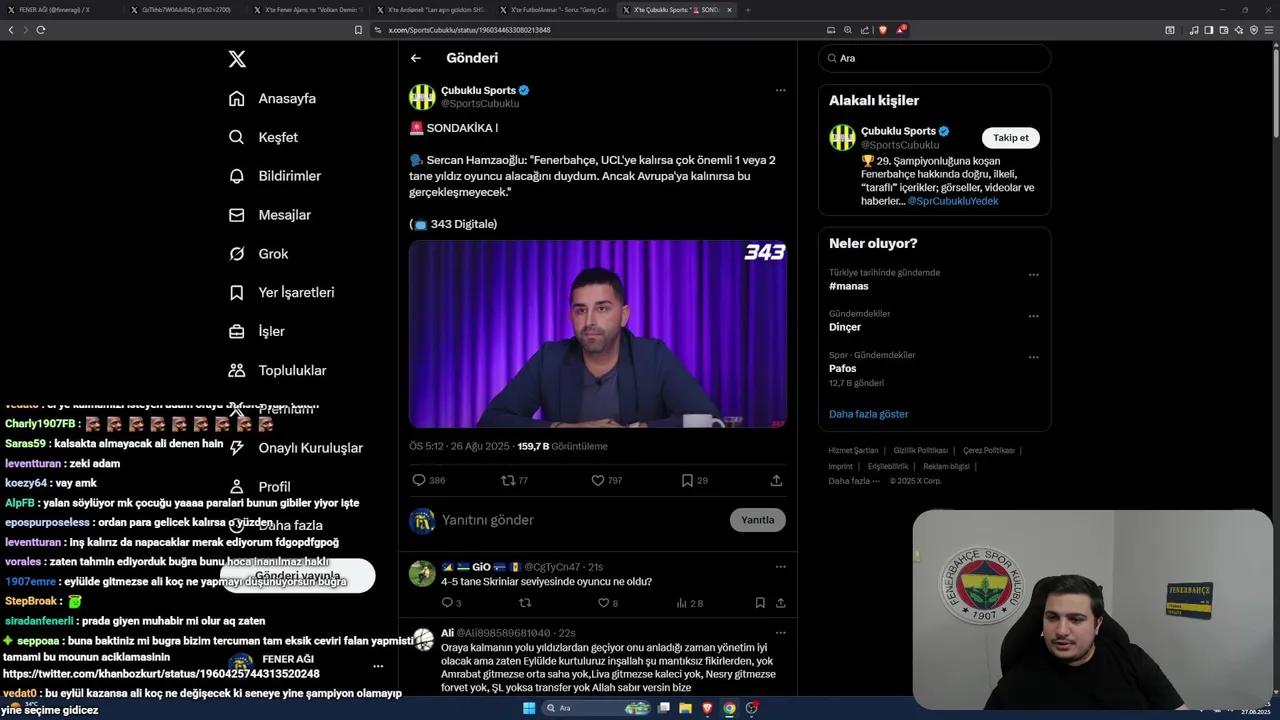Screen dimensions: 1280x720
Task: Open options for #manas trend
Action: (1033, 275)
